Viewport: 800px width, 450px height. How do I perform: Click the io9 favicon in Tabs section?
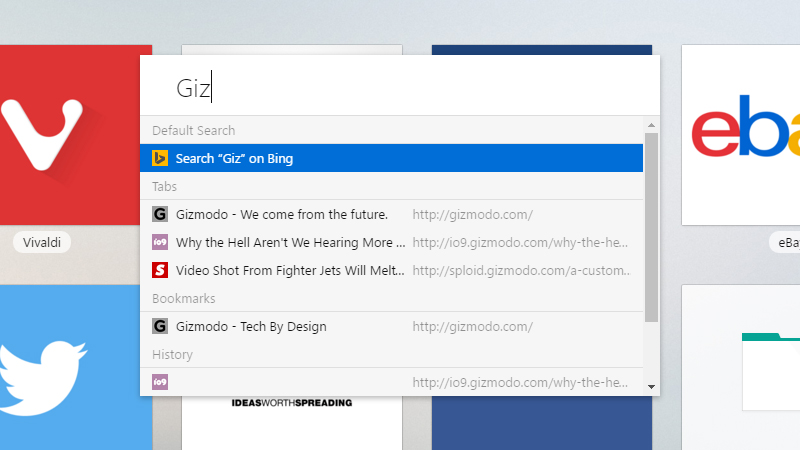click(x=160, y=242)
